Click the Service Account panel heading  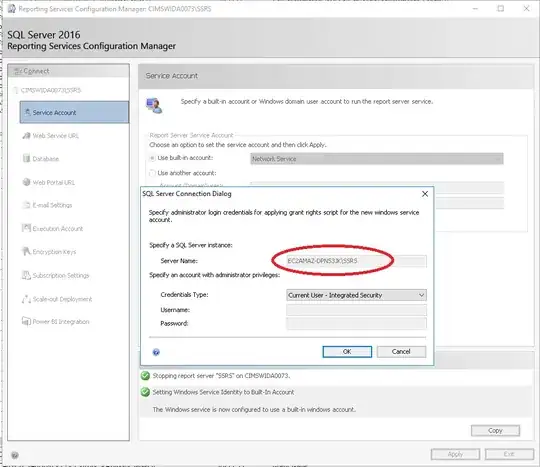click(x=172, y=76)
